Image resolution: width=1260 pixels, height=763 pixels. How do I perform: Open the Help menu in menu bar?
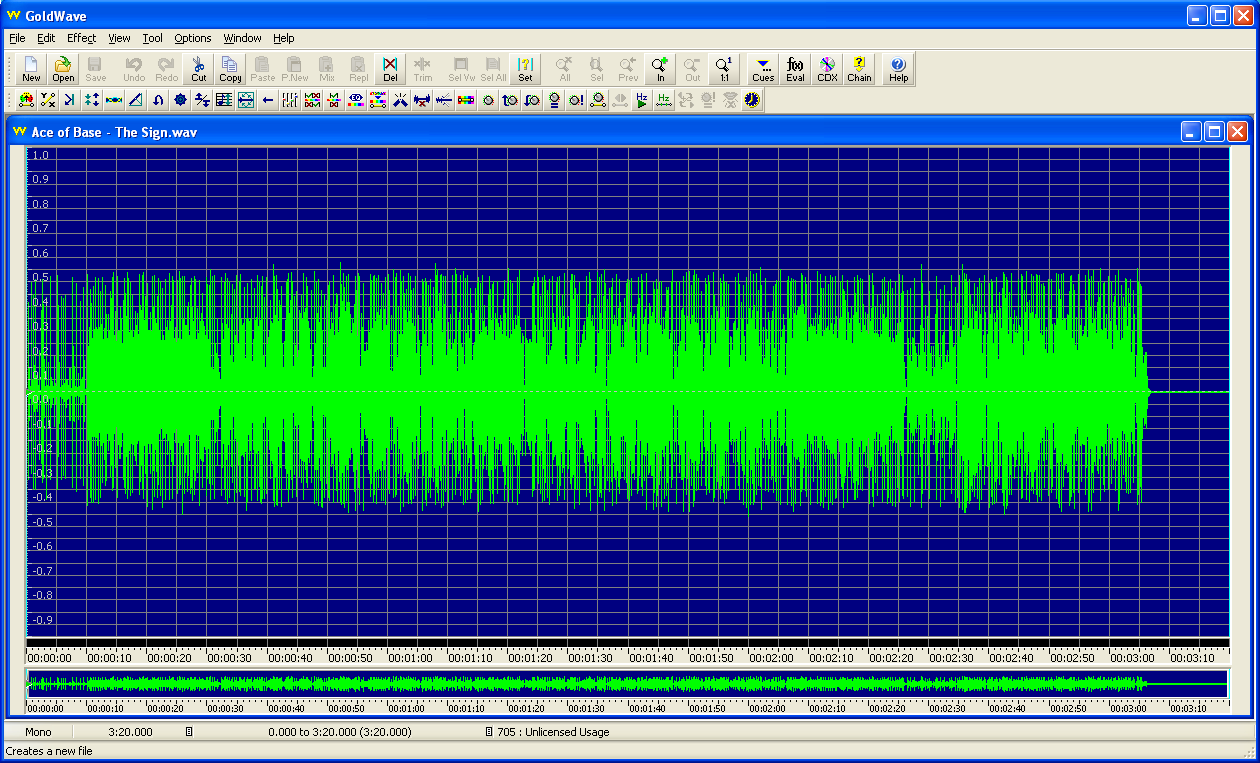coord(284,38)
